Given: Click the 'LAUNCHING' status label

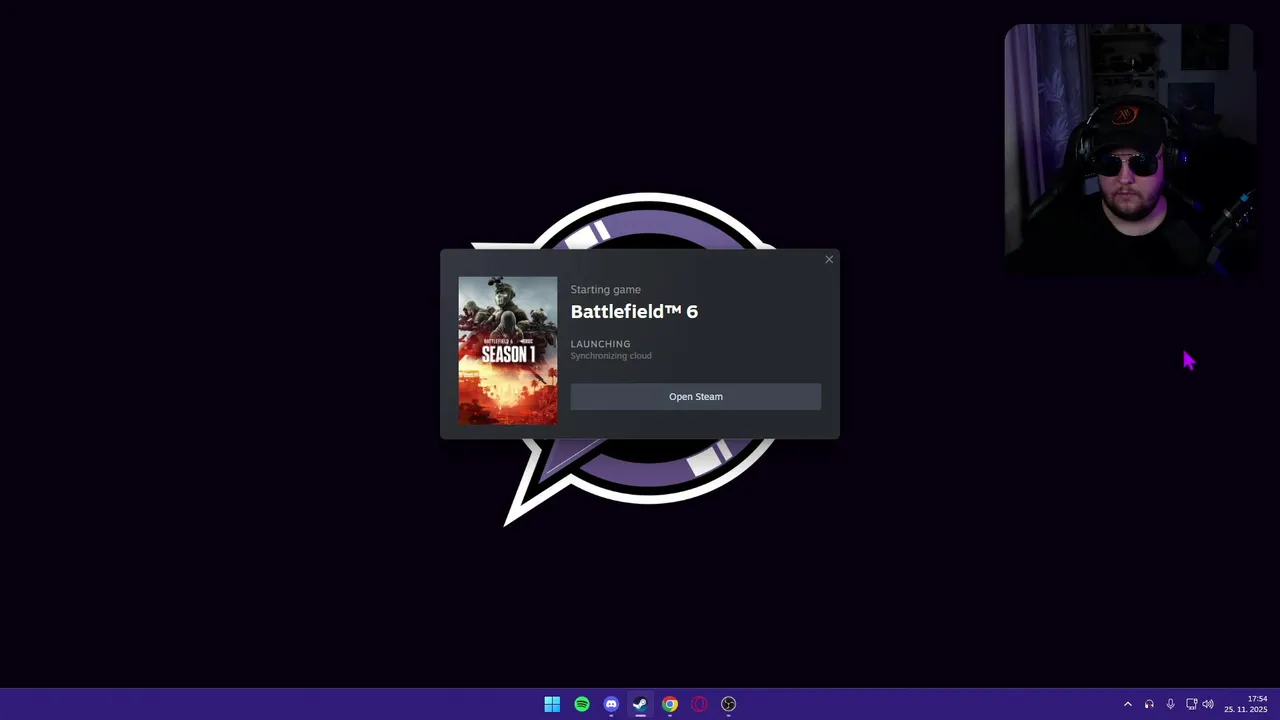Looking at the screenshot, I should tap(601, 344).
